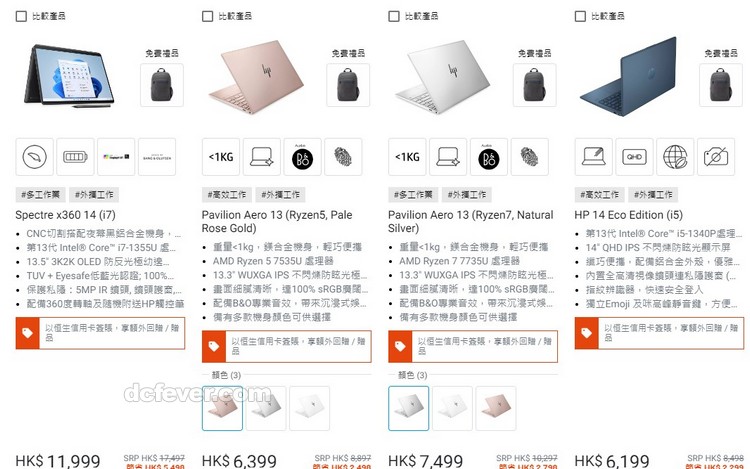Click the #高效工作 tag on HP 14 Eco Edition
Screen dimensions: 750x469
(600, 195)
